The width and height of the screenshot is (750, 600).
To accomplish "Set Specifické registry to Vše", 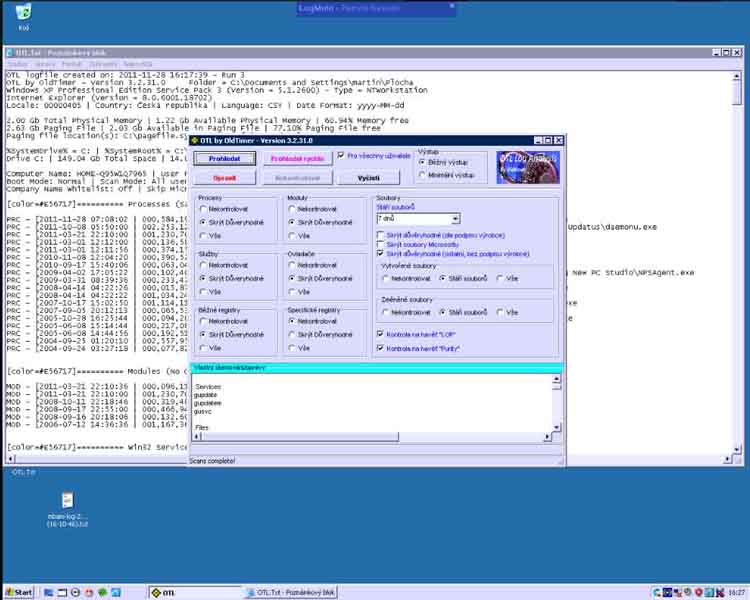I will pos(292,348).
